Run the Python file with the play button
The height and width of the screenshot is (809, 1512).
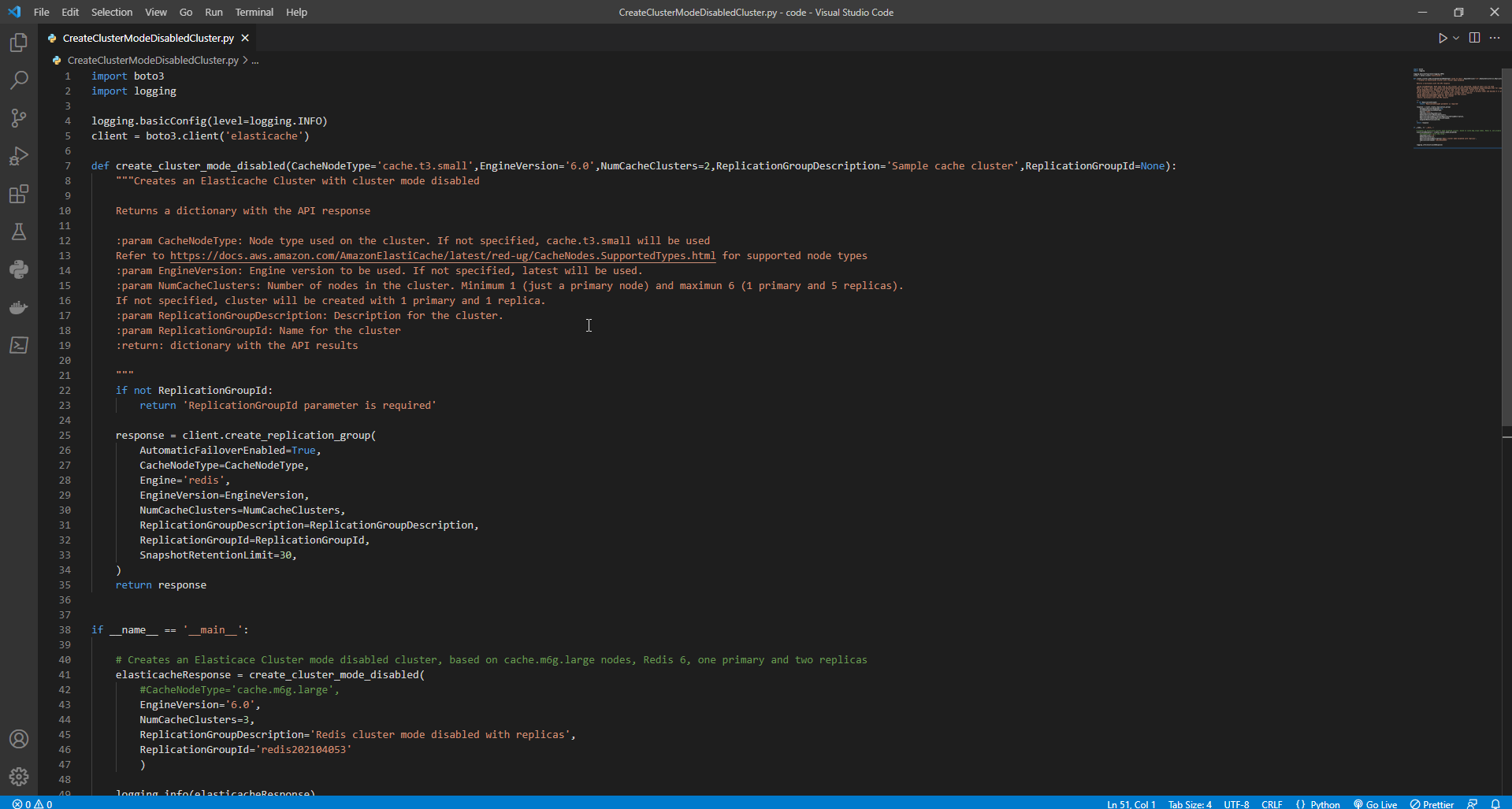coord(1442,37)
